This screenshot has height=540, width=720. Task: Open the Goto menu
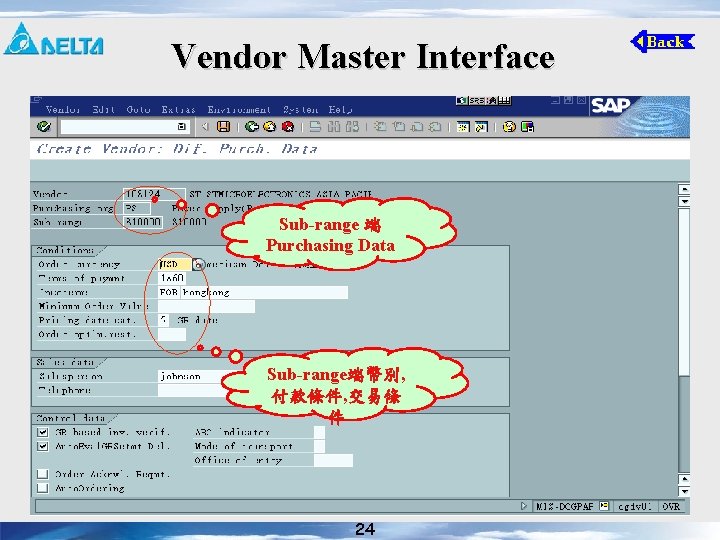click(138, 109)
